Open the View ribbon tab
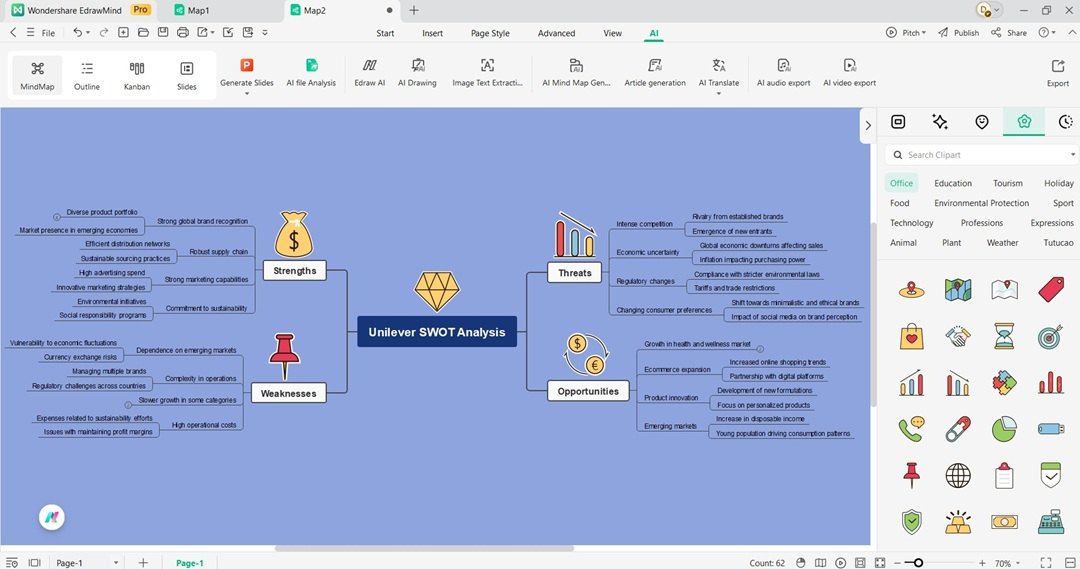Viewport: 1080px width, 569px height. tap(612, 33)
